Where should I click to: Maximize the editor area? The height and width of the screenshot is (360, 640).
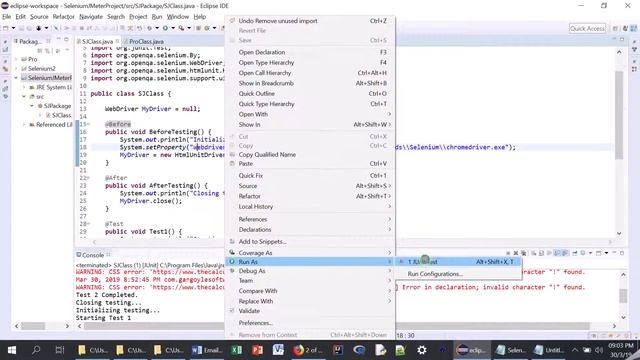[622, 39]
